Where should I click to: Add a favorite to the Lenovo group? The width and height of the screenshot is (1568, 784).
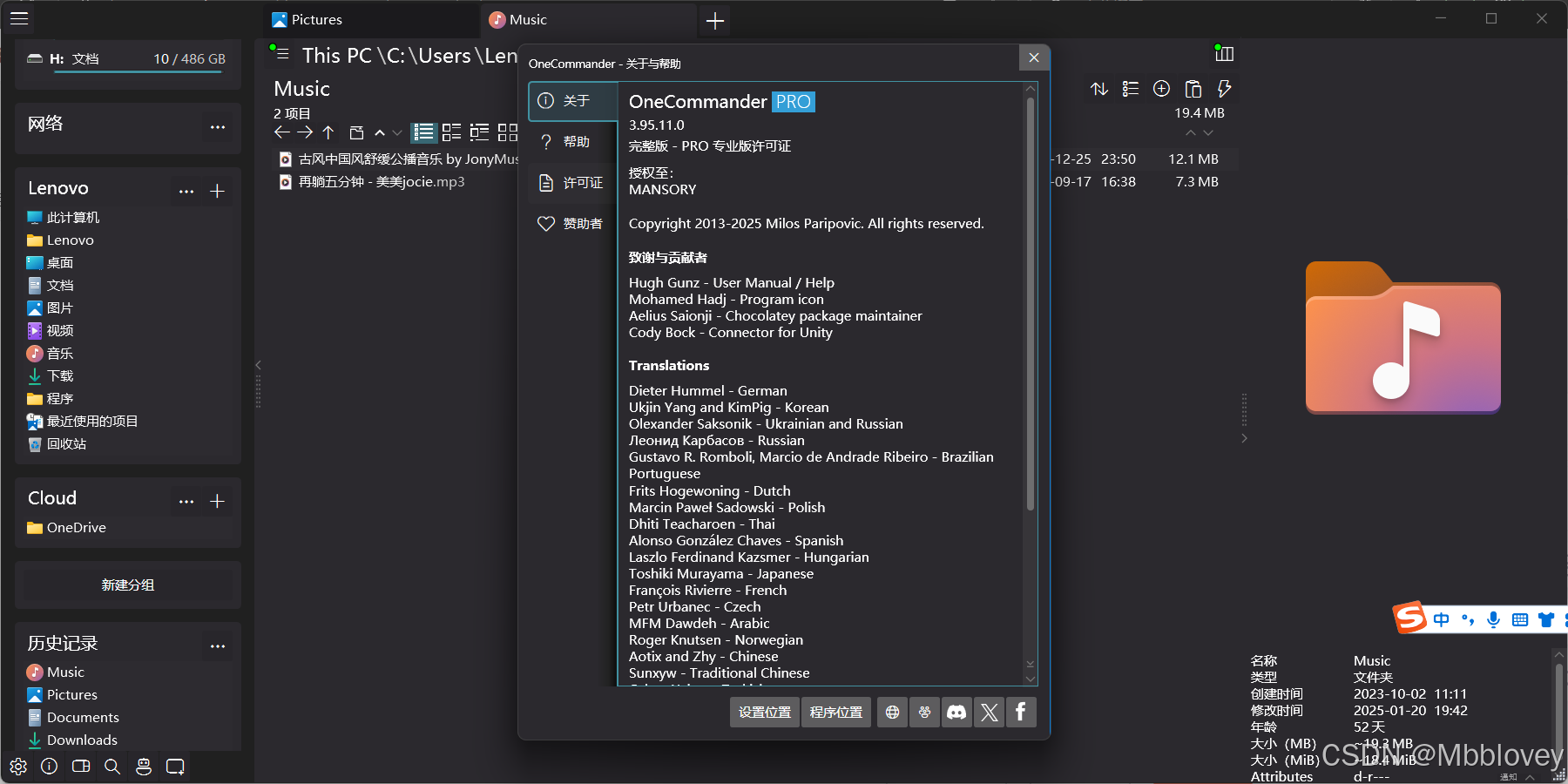click(218, 192)
